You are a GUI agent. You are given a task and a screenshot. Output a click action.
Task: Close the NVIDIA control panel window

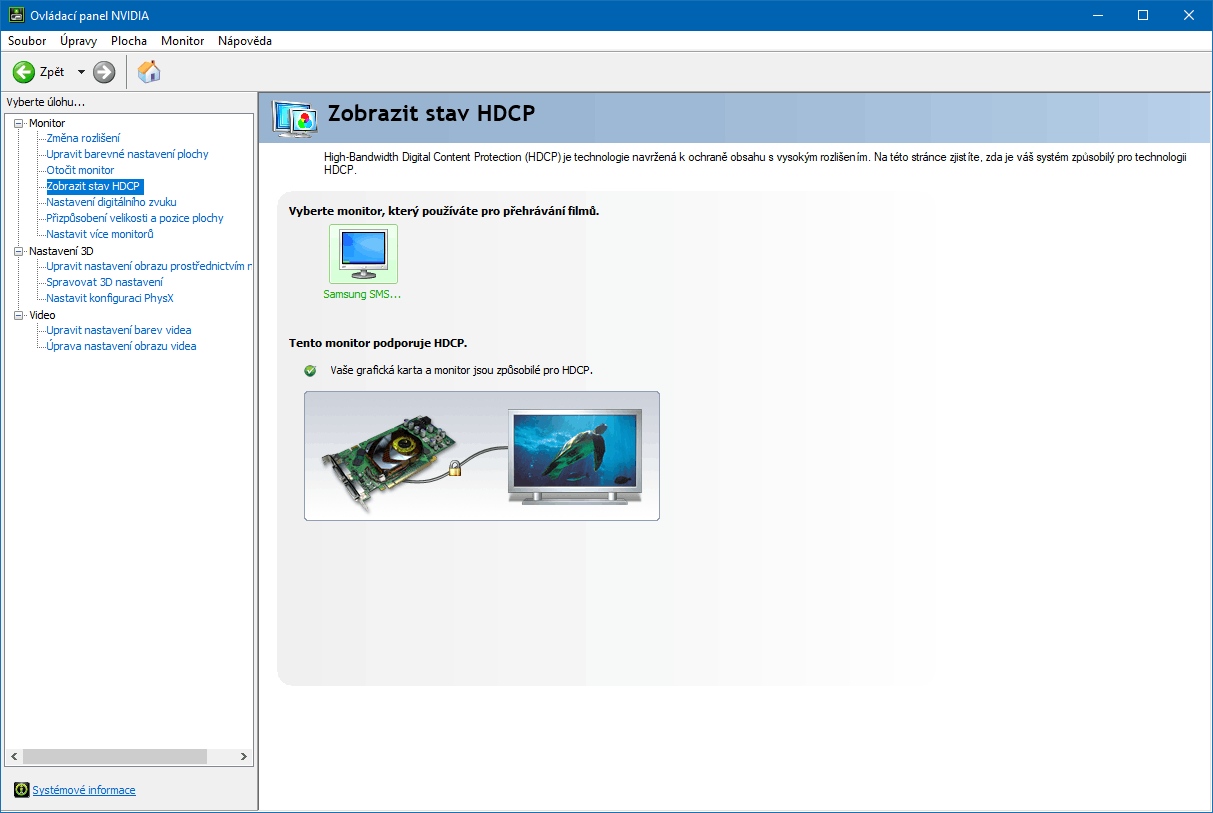point(1189,15)
